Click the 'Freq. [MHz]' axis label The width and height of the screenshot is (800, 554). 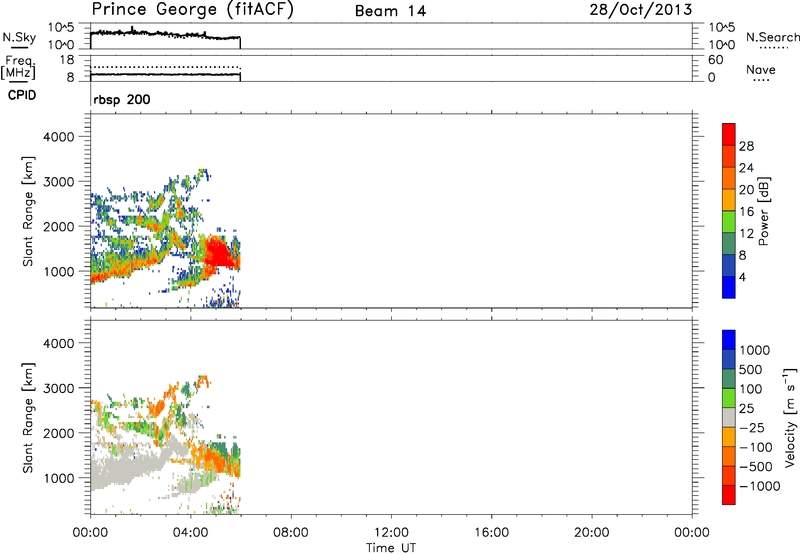(18, 67)
